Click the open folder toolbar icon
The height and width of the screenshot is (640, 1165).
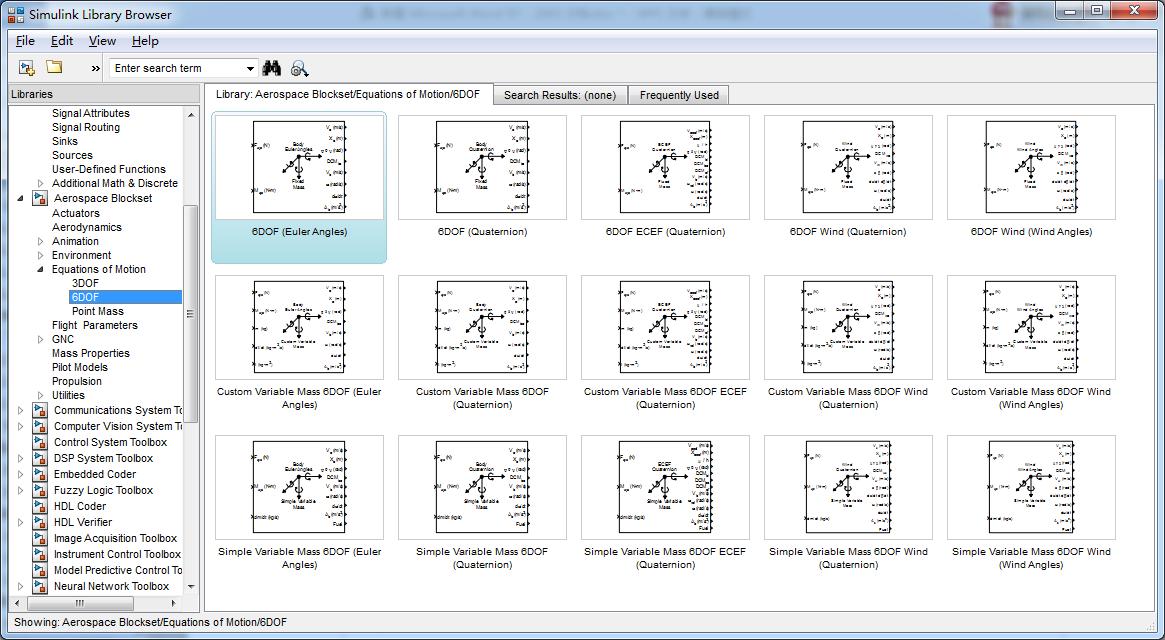54,67
